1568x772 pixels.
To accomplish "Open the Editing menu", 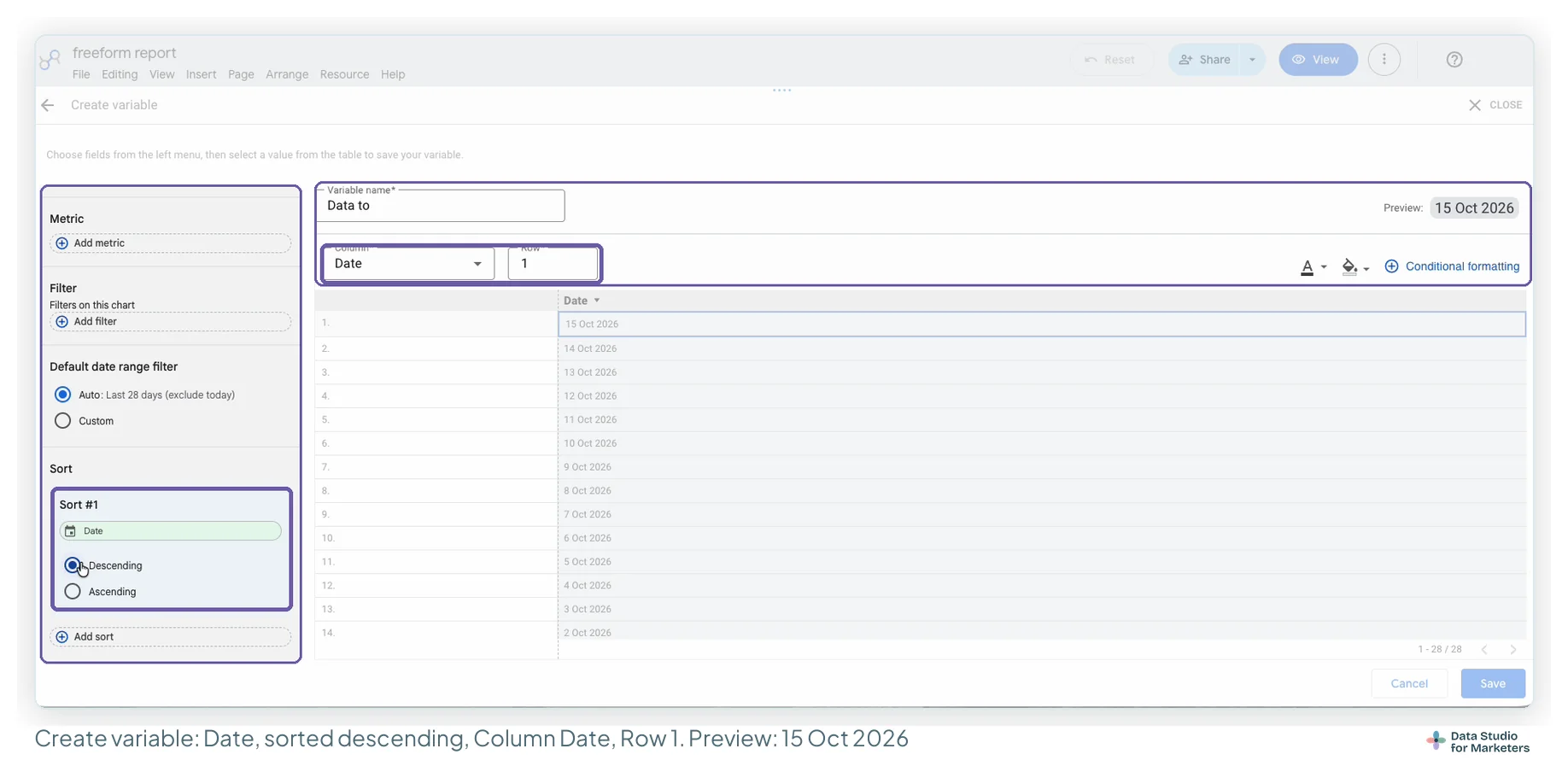I will point(120,75).
